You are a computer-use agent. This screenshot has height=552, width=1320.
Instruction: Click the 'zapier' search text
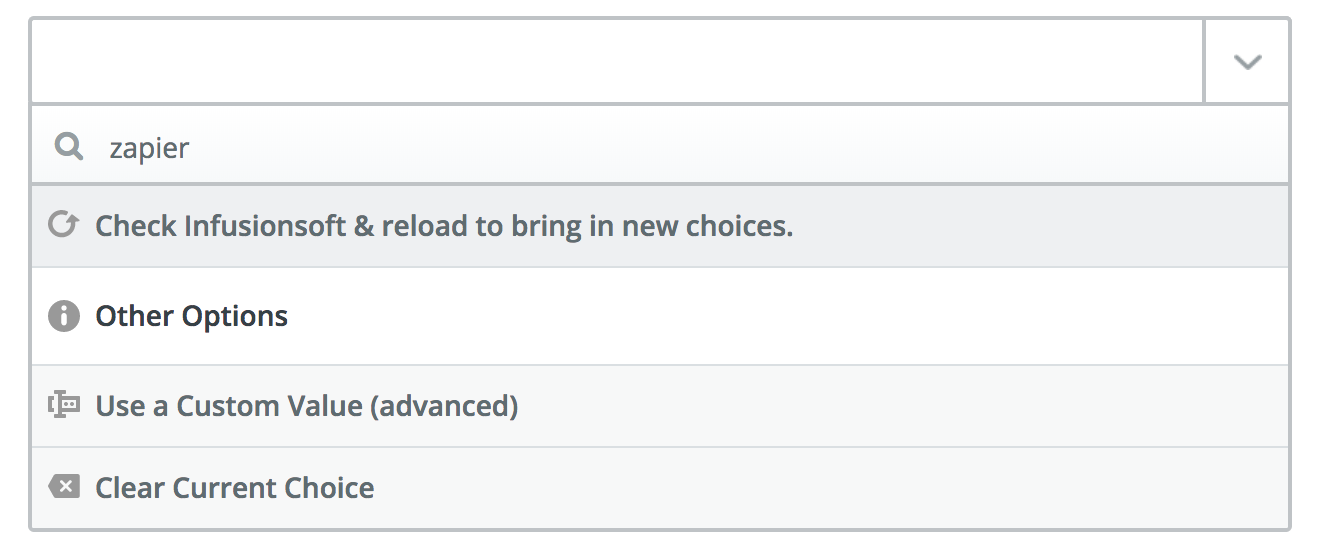(x=150, y=149)
